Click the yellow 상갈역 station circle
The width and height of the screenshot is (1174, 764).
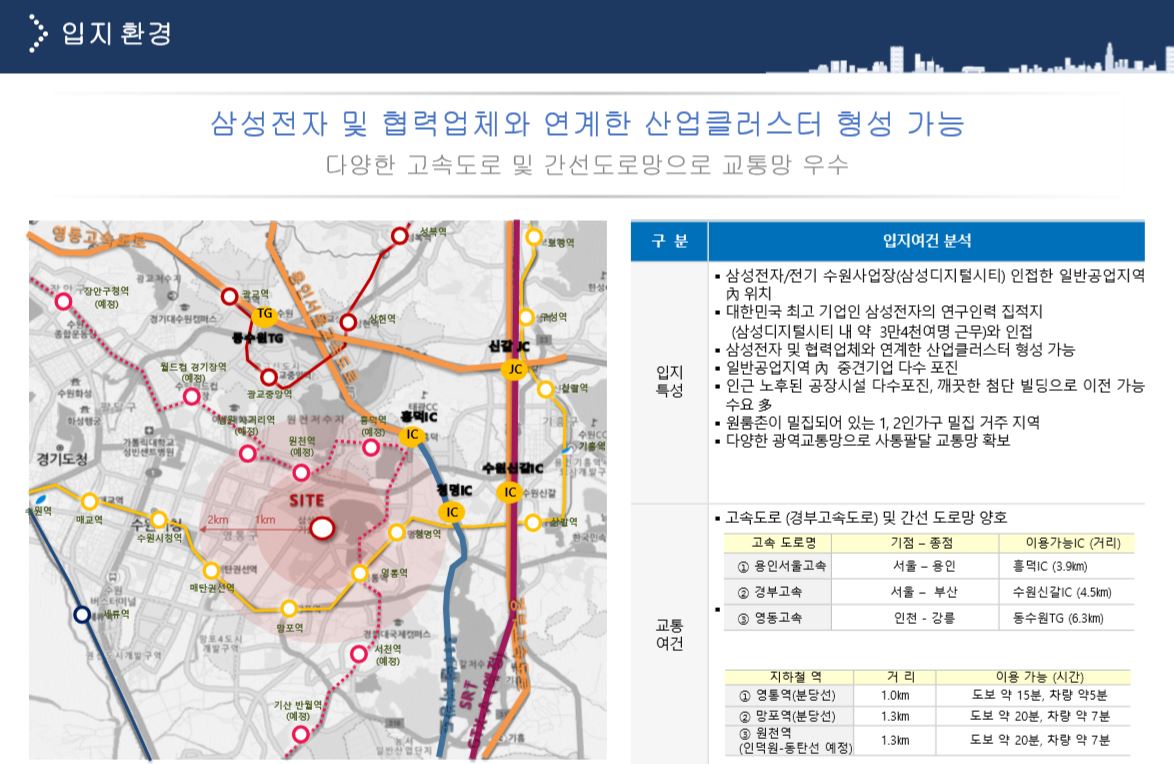tap(532, 523)
